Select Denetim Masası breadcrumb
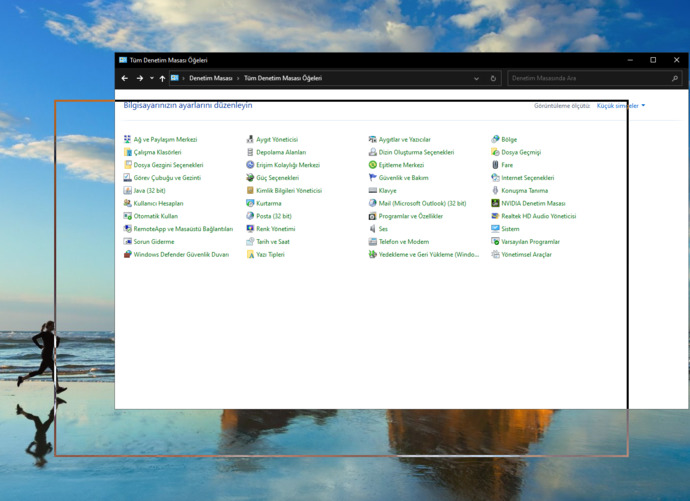This screenshot has height=501, width=690. tap(210, 78)
